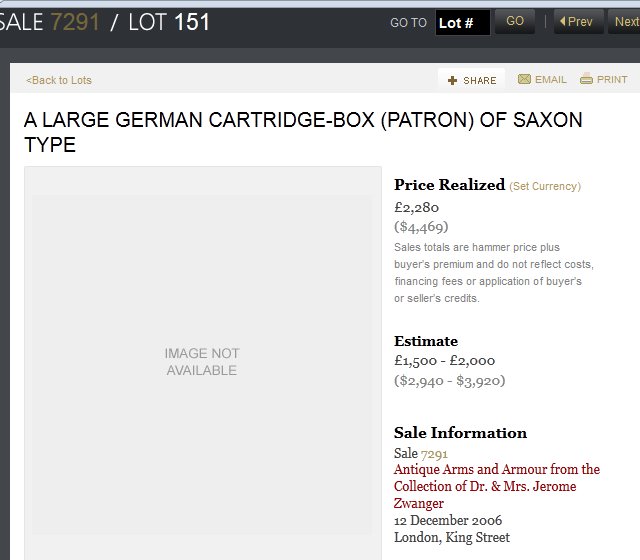The width and height of the screenshot is (640, 560).
Task: Click the PRINT text link
Action: (612, 79)
